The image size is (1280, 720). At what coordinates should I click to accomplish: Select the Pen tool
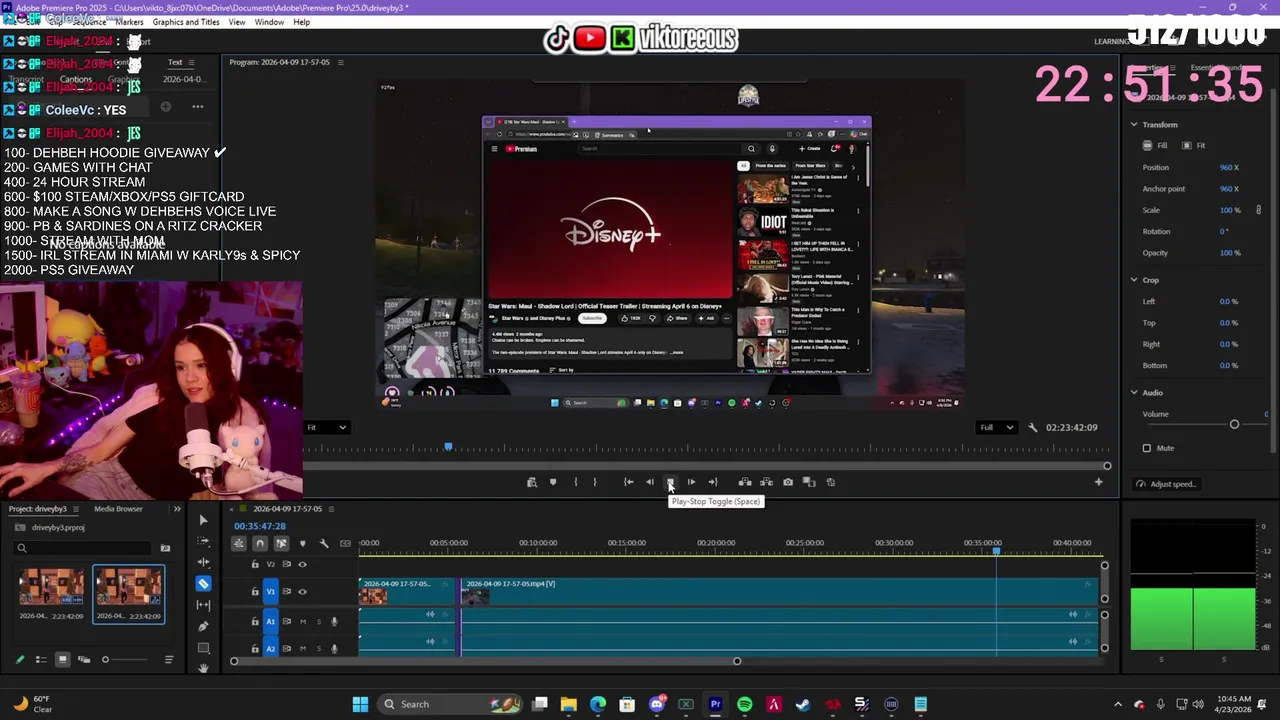[203, 626]
